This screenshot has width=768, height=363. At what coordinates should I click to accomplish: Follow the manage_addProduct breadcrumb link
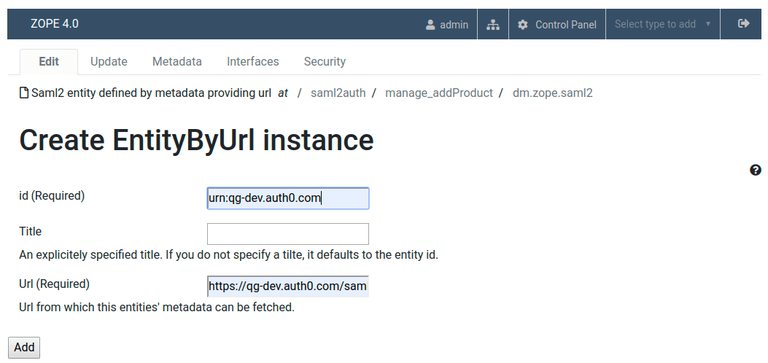click(x=439, y=93)
